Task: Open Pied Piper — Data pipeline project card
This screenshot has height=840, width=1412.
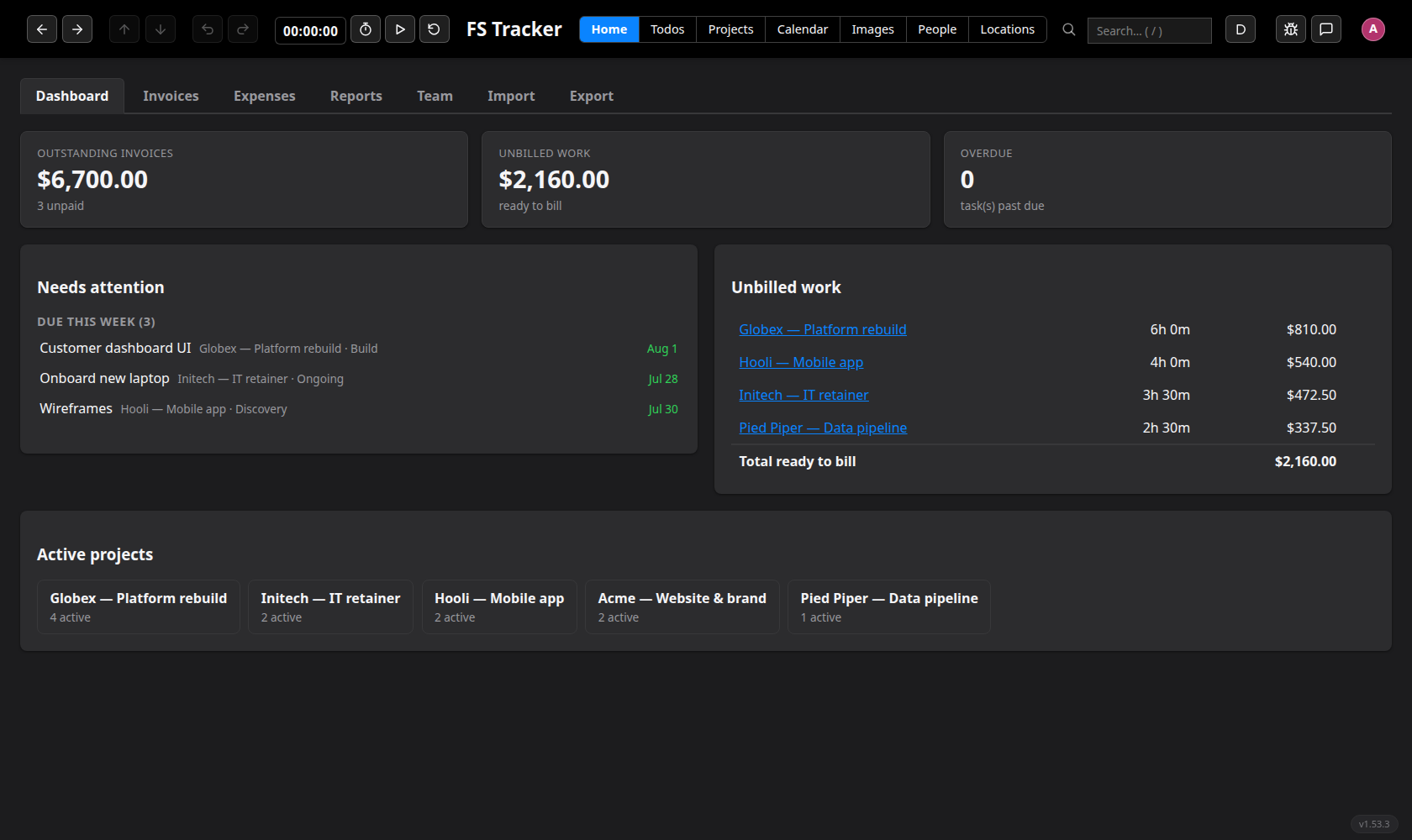Action: click(x=889, y=606)
